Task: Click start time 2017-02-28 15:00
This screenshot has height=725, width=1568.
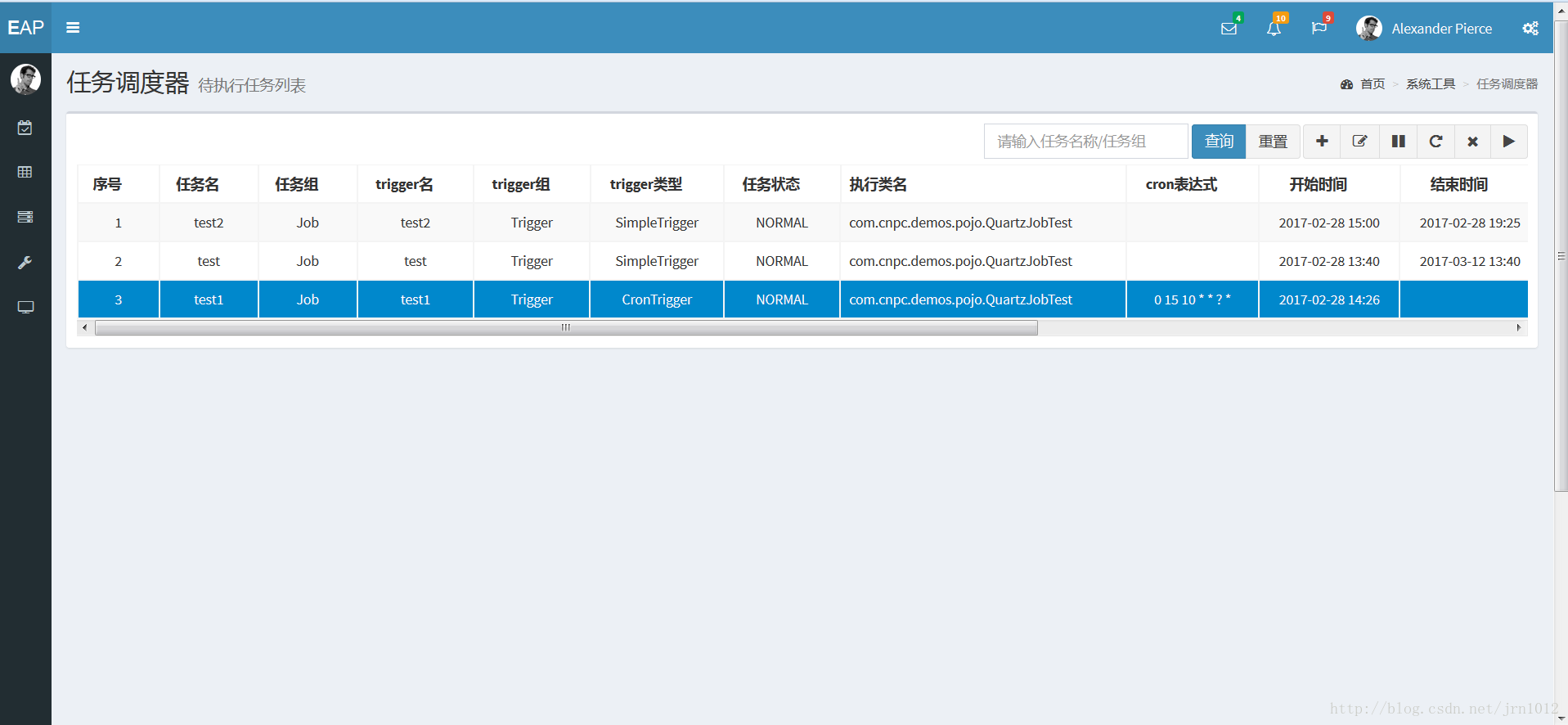Action: coord(1329,223)
